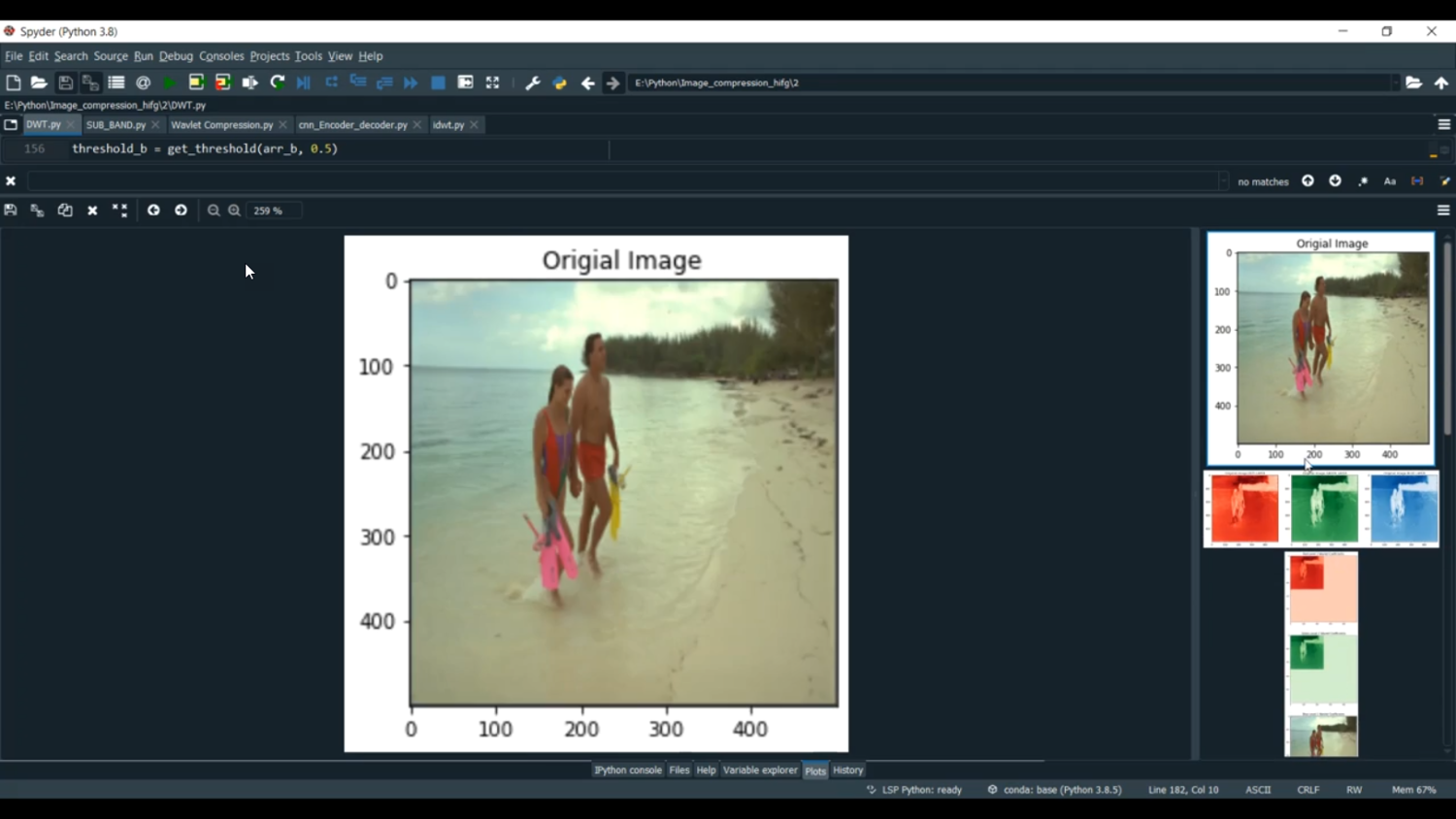Switch to the IPython console pane
Image resolution: width=1456 pixels, height=819 pixels.
pos(627,770)
